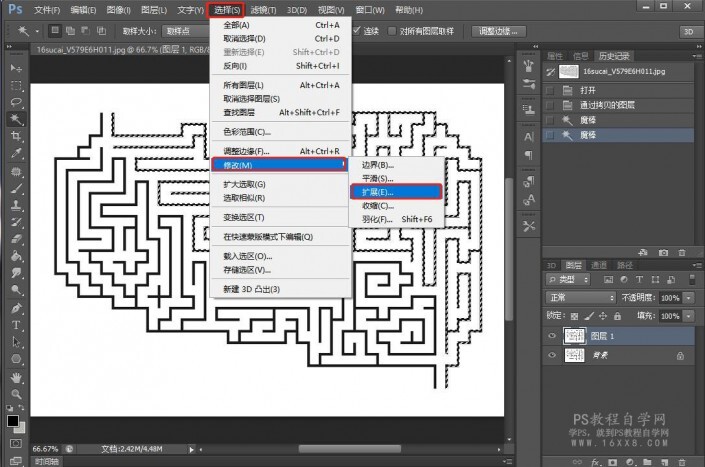
Task: Select the Crop tool
Action: [16, 136]
